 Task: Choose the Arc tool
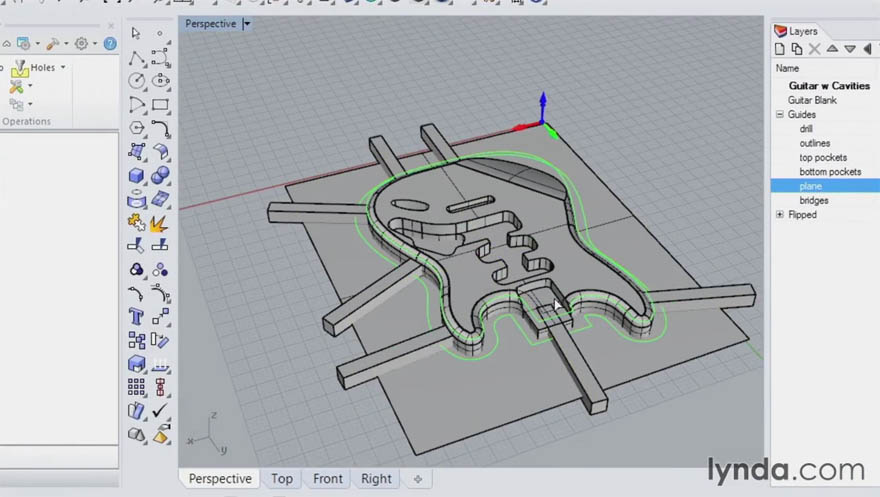[136, 104]
